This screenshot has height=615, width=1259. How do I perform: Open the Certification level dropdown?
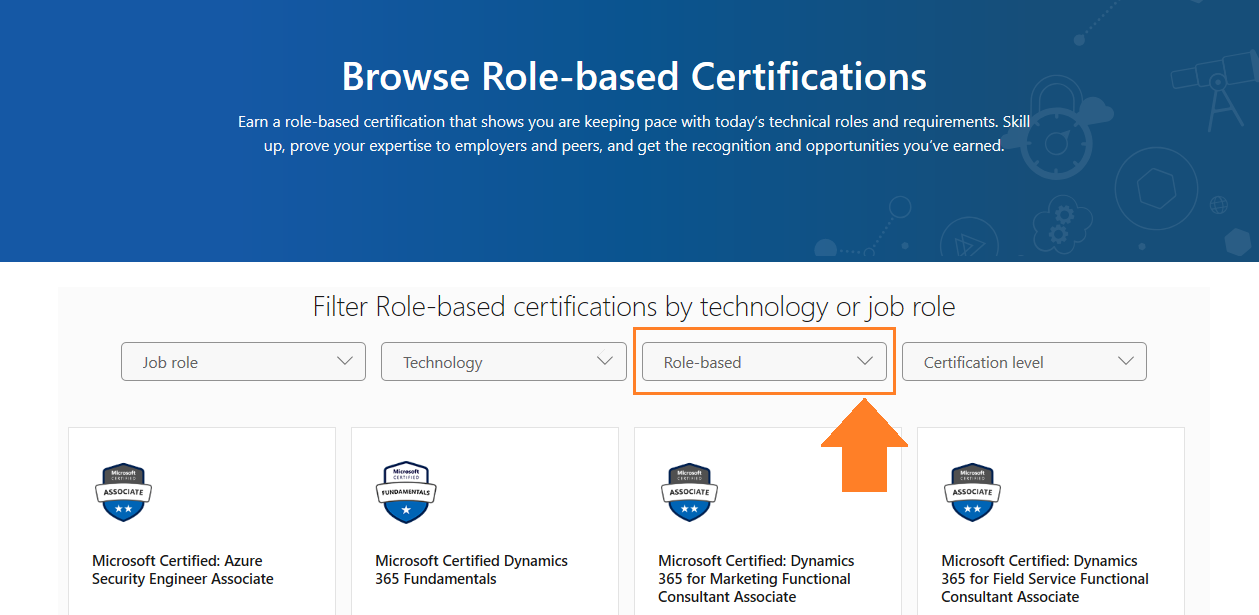1024,362
